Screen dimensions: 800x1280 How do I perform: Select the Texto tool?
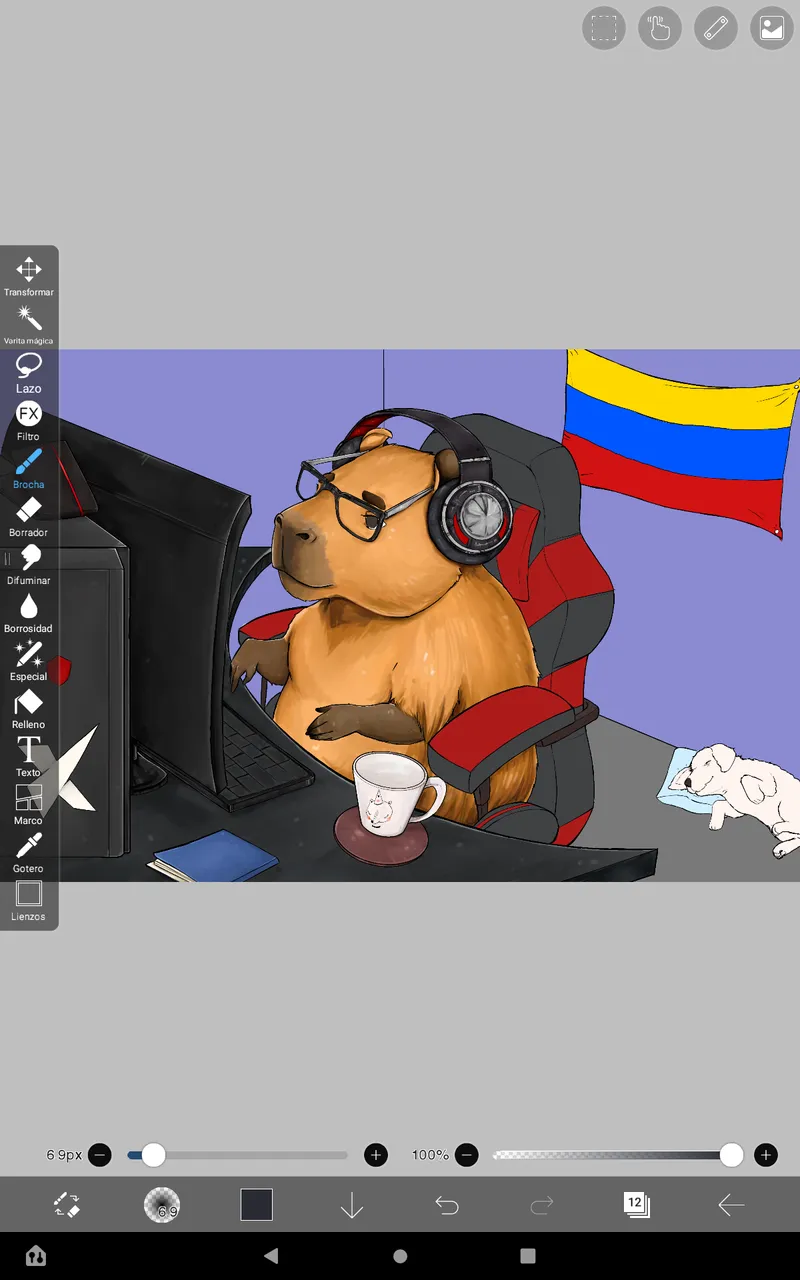tap(29, 756)
